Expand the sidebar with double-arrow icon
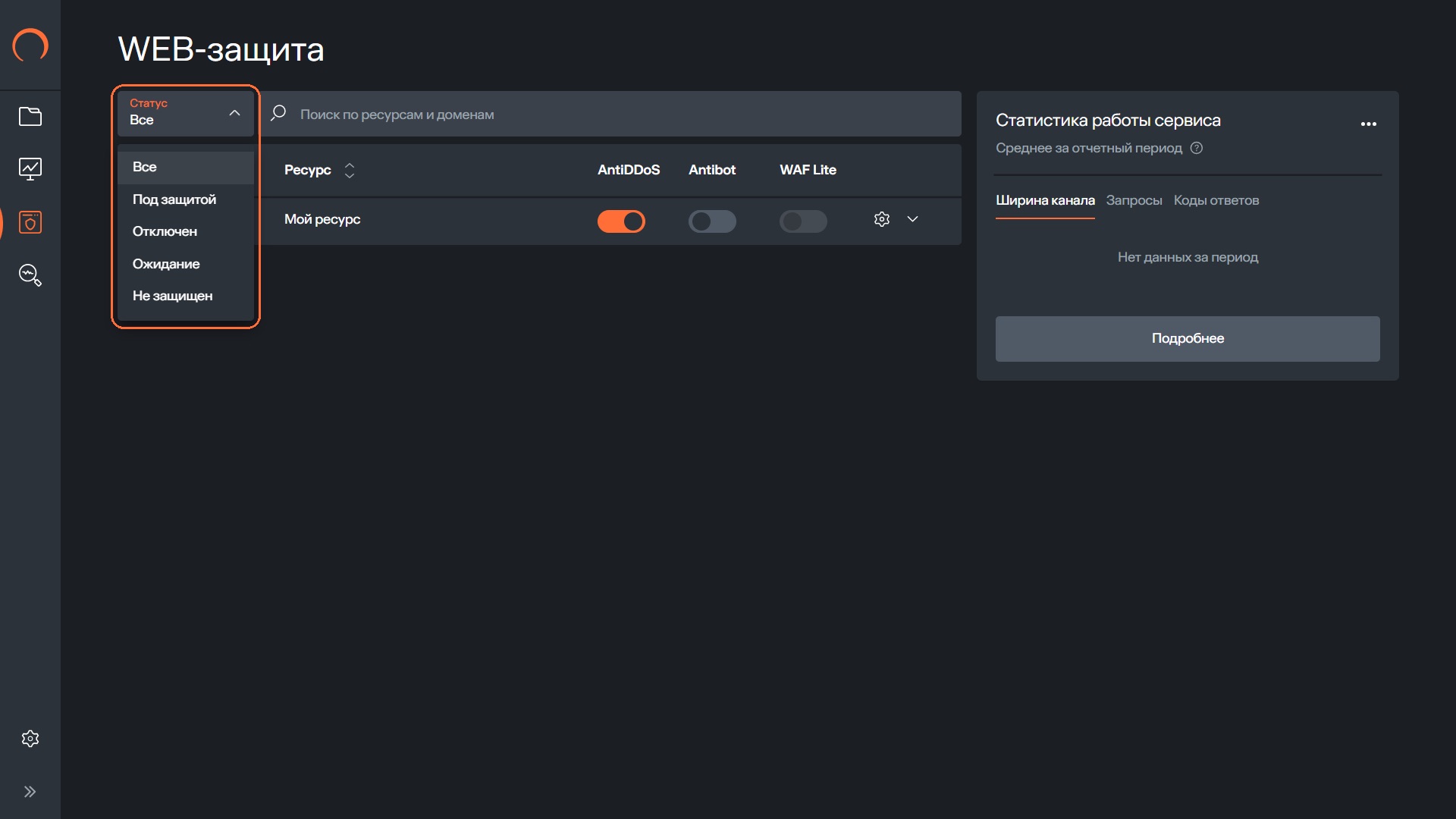 coord(30,792)
